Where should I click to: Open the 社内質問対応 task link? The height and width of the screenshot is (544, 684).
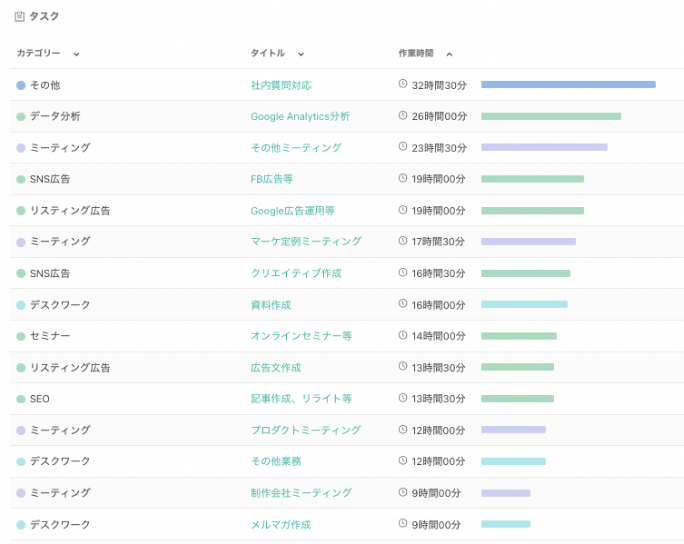click(281, 86)
